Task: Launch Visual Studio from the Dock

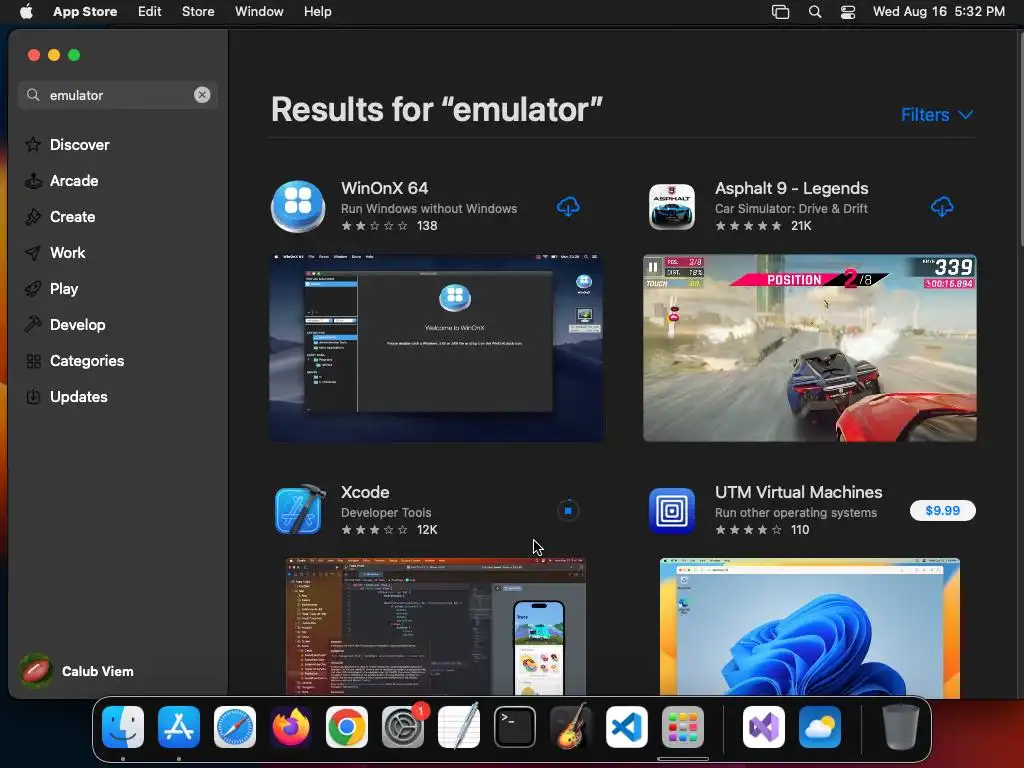Action: pyautogui.click(x=763, y=727)
